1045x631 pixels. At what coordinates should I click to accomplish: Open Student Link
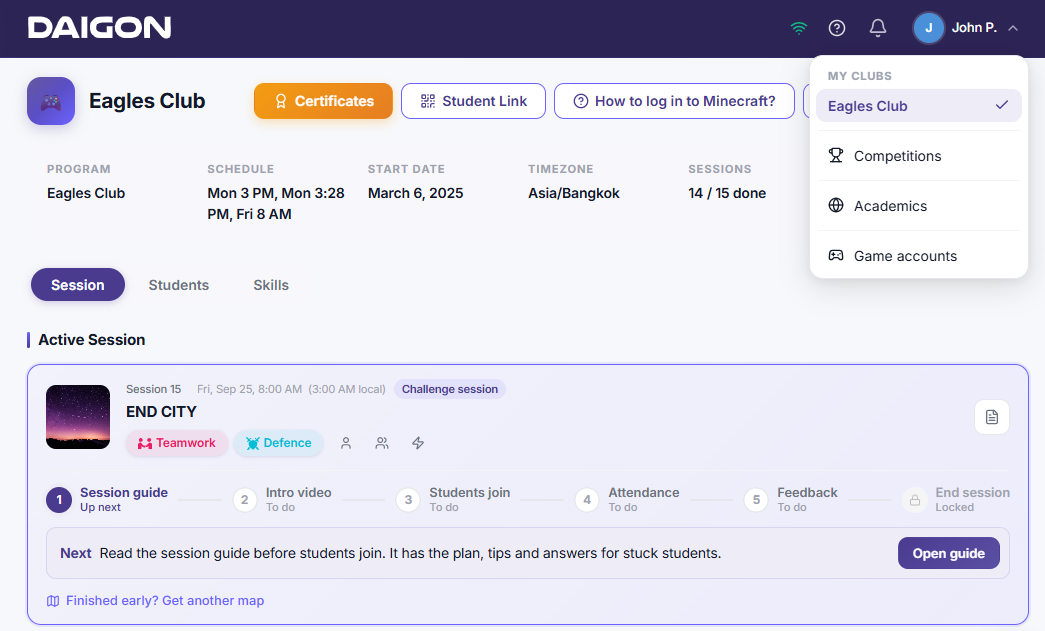coord(473,101)
